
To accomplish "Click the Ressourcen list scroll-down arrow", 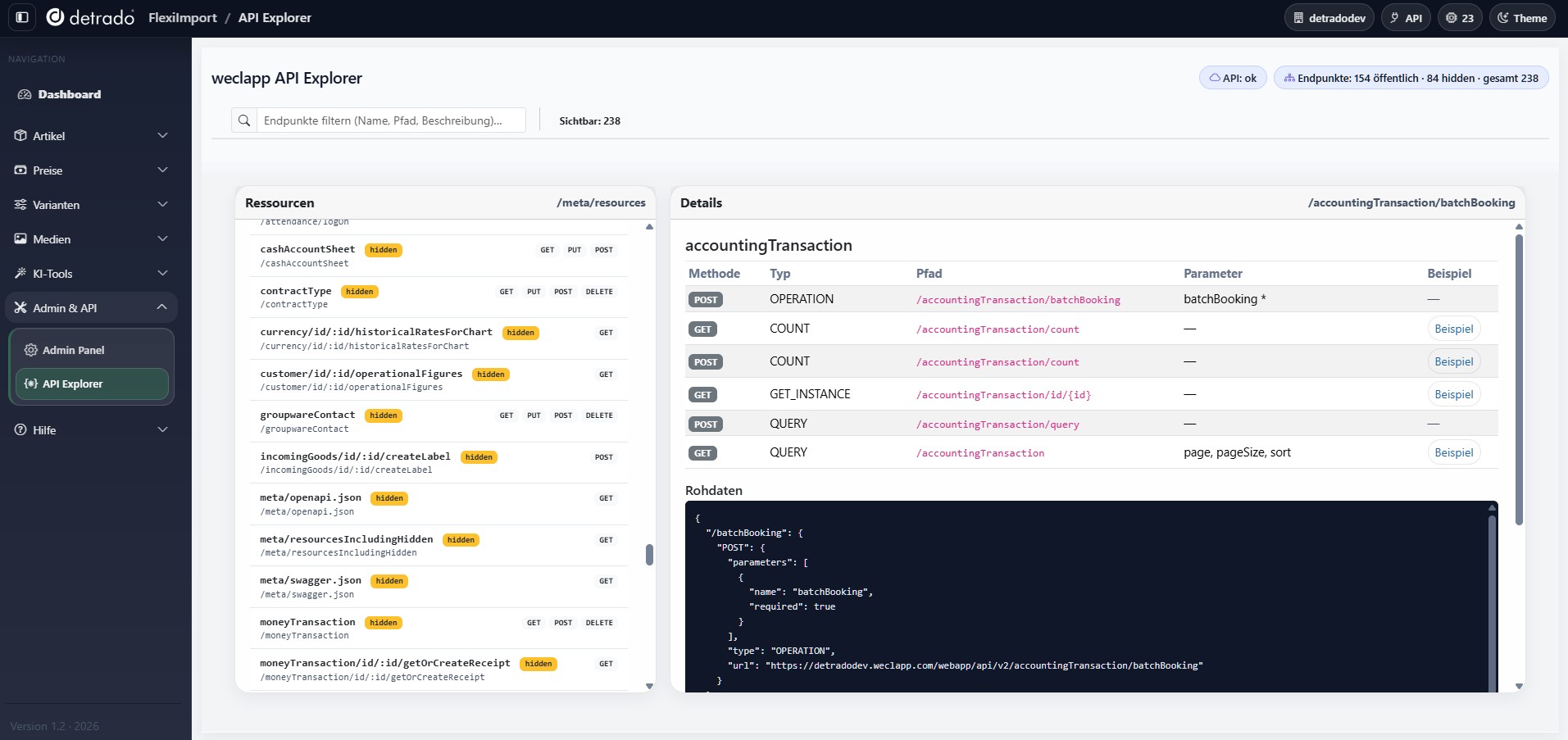I will click(649, 686).
